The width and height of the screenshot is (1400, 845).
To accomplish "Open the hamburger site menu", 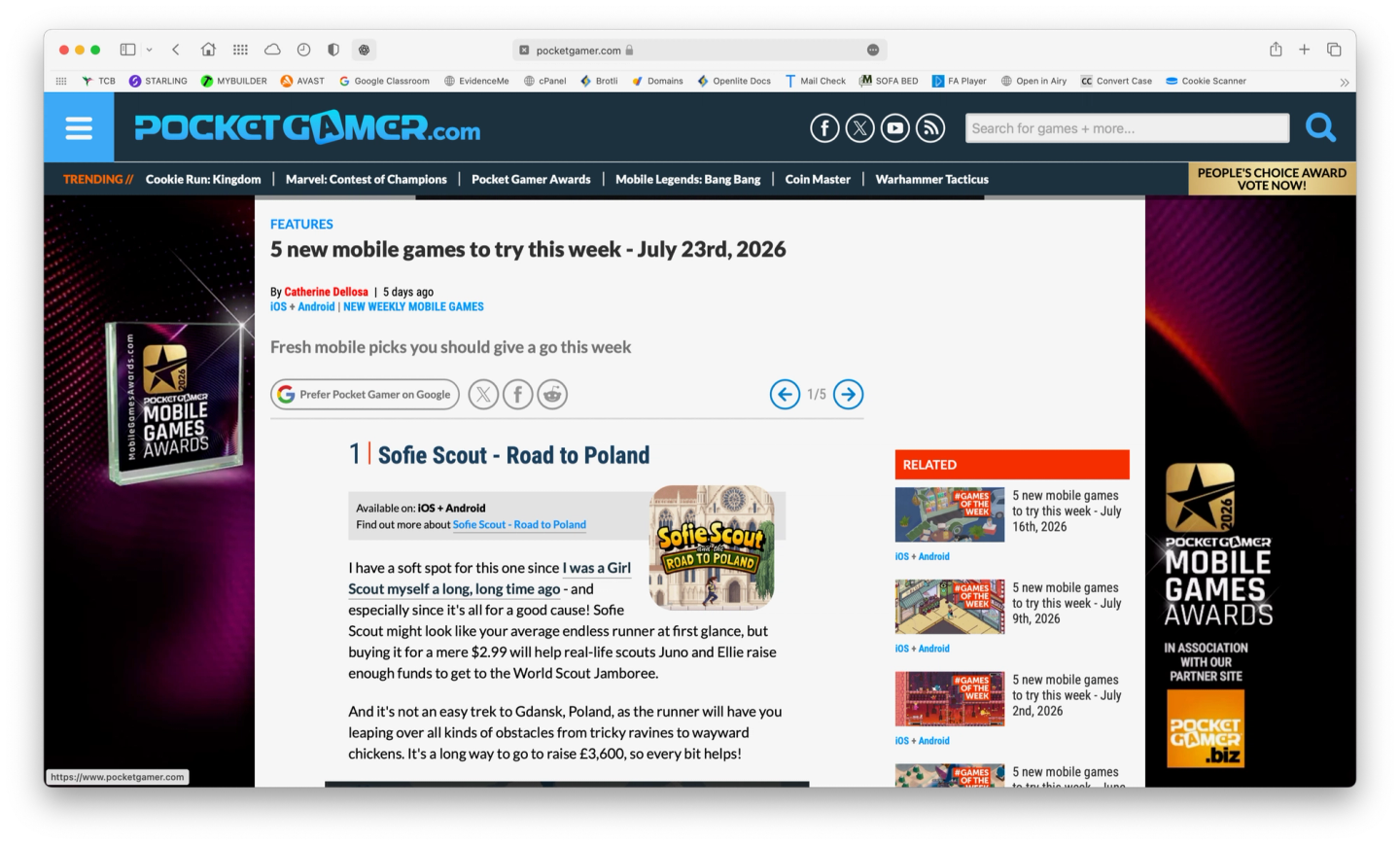I will 79,127.
